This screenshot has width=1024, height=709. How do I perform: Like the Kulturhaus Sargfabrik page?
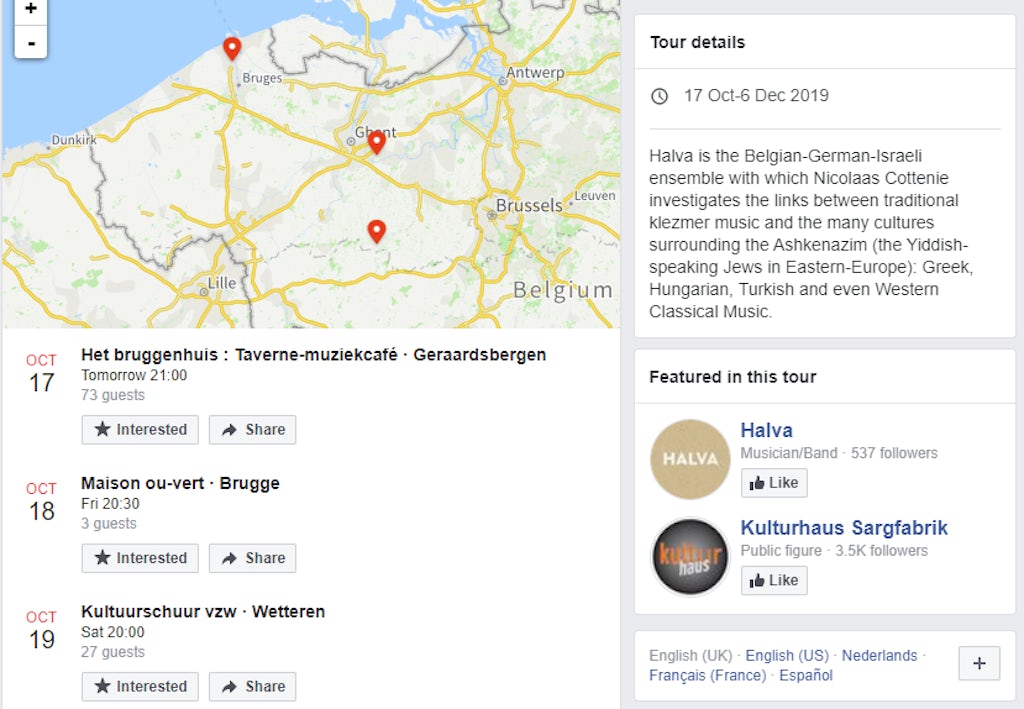tap(774, 581)
